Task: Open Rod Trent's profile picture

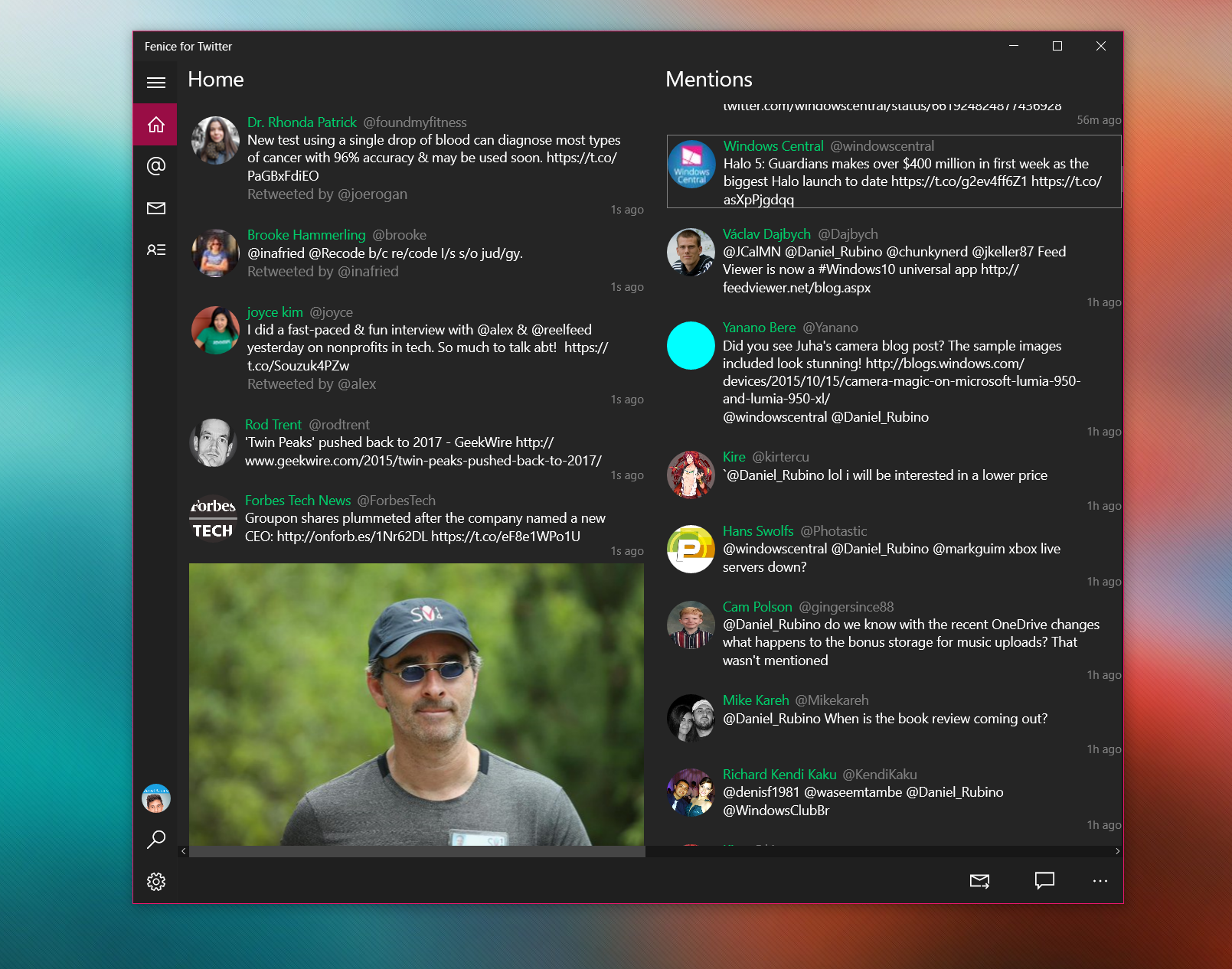Action: (214, 442)
